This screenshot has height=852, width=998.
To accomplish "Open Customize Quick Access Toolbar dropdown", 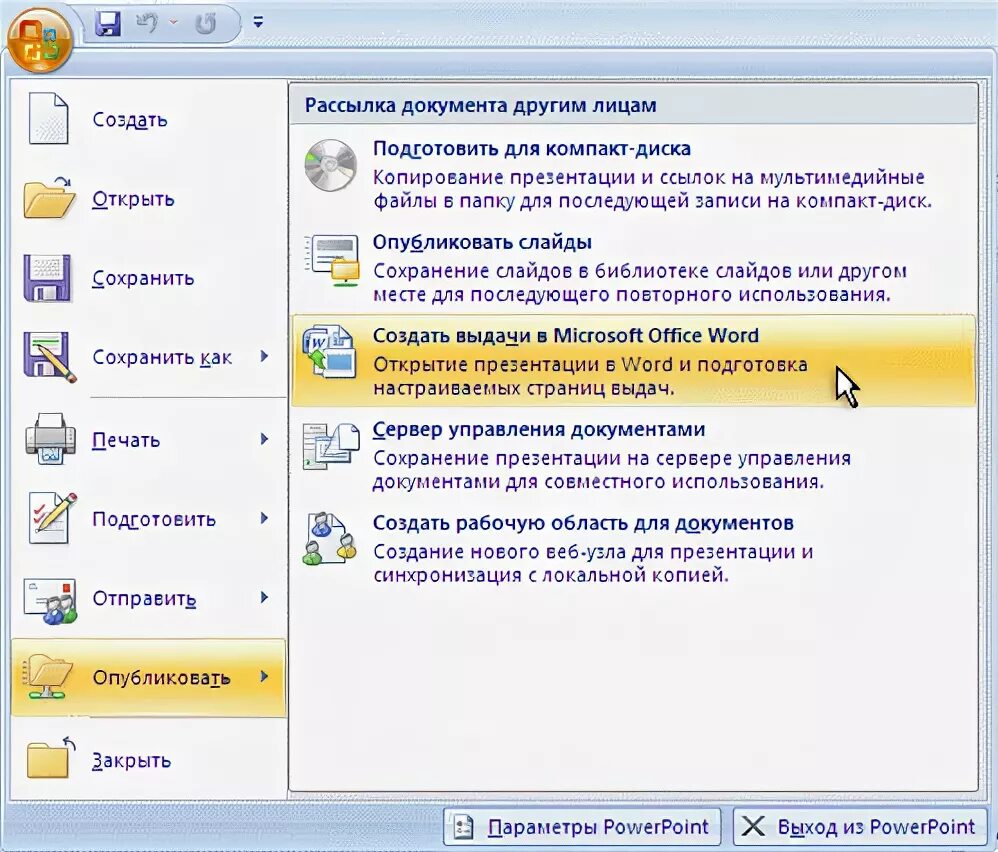I will tap(258, 22).
